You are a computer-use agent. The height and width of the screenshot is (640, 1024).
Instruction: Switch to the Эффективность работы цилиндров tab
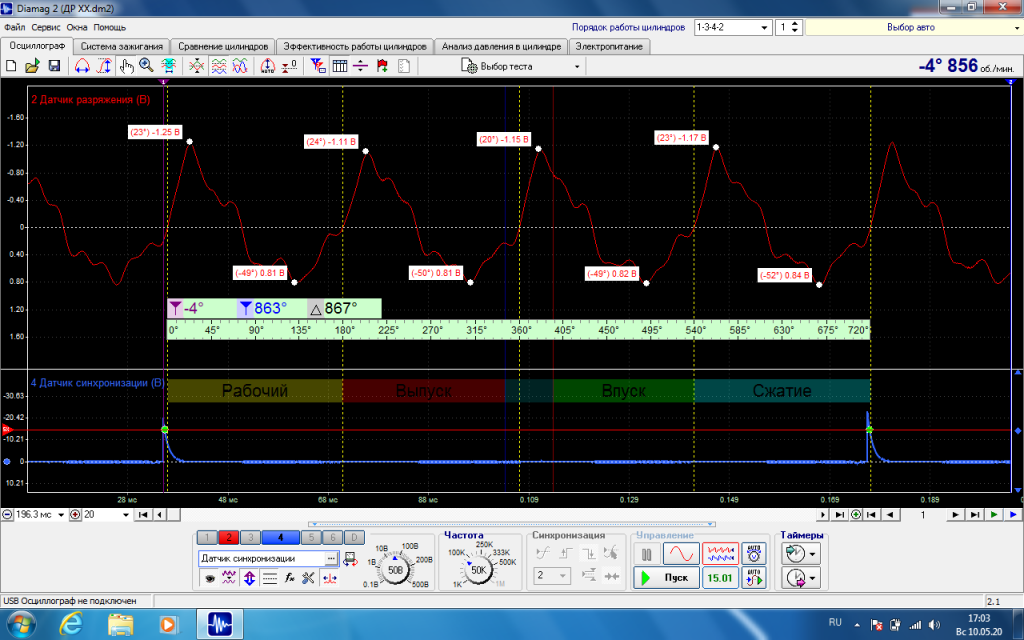tap(355, 46)
